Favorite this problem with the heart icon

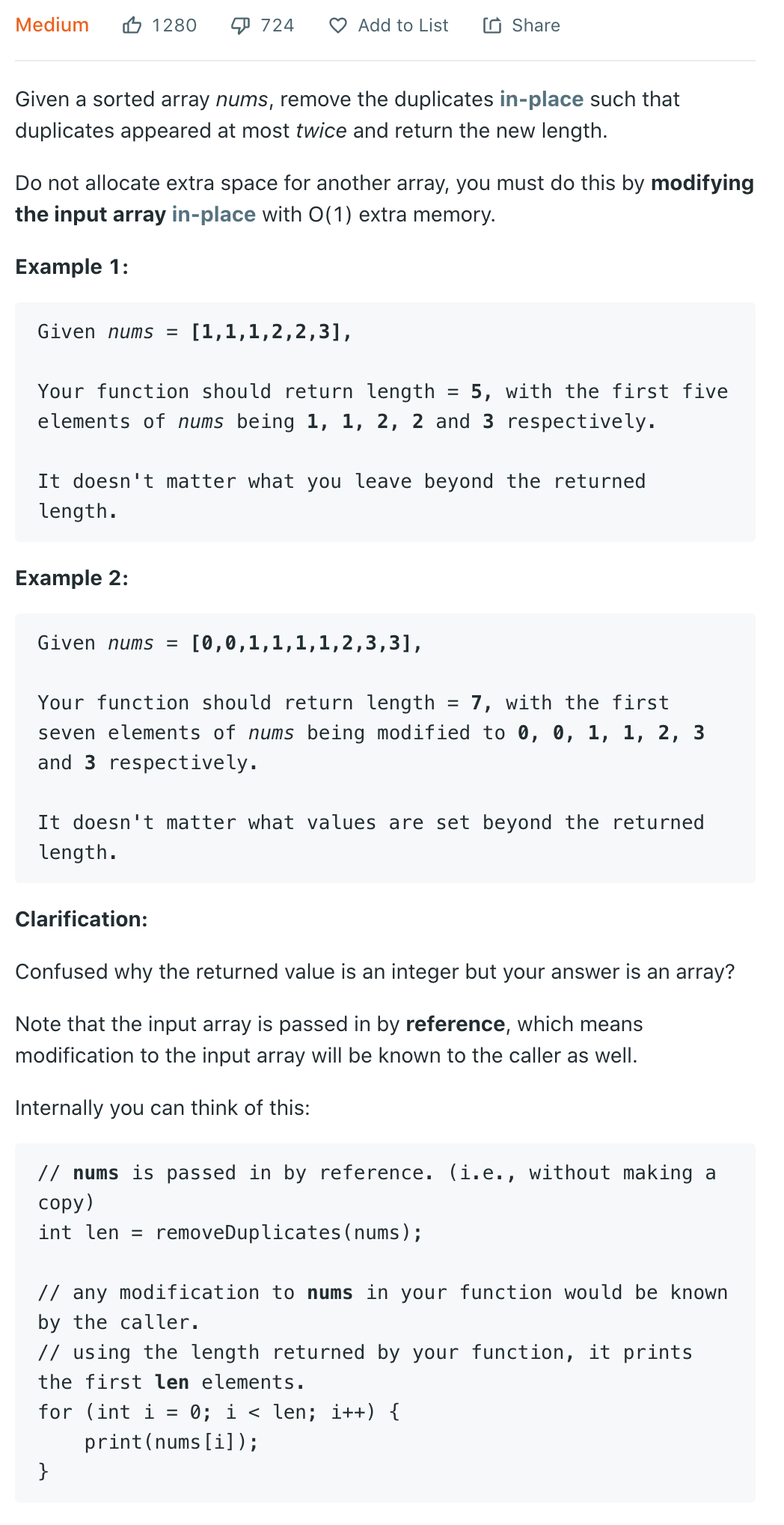click(x=339, y=25)
